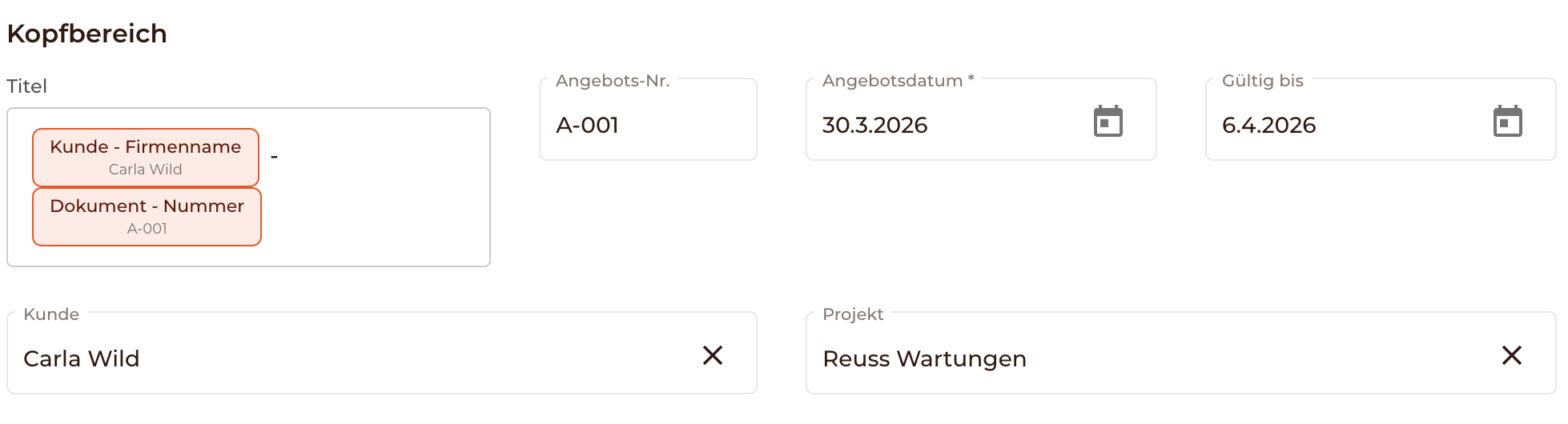Screen dimensions: 1568x424
Task: Focus the Gültig bis value 6.4.2026
Action: tap(1268, 126)
